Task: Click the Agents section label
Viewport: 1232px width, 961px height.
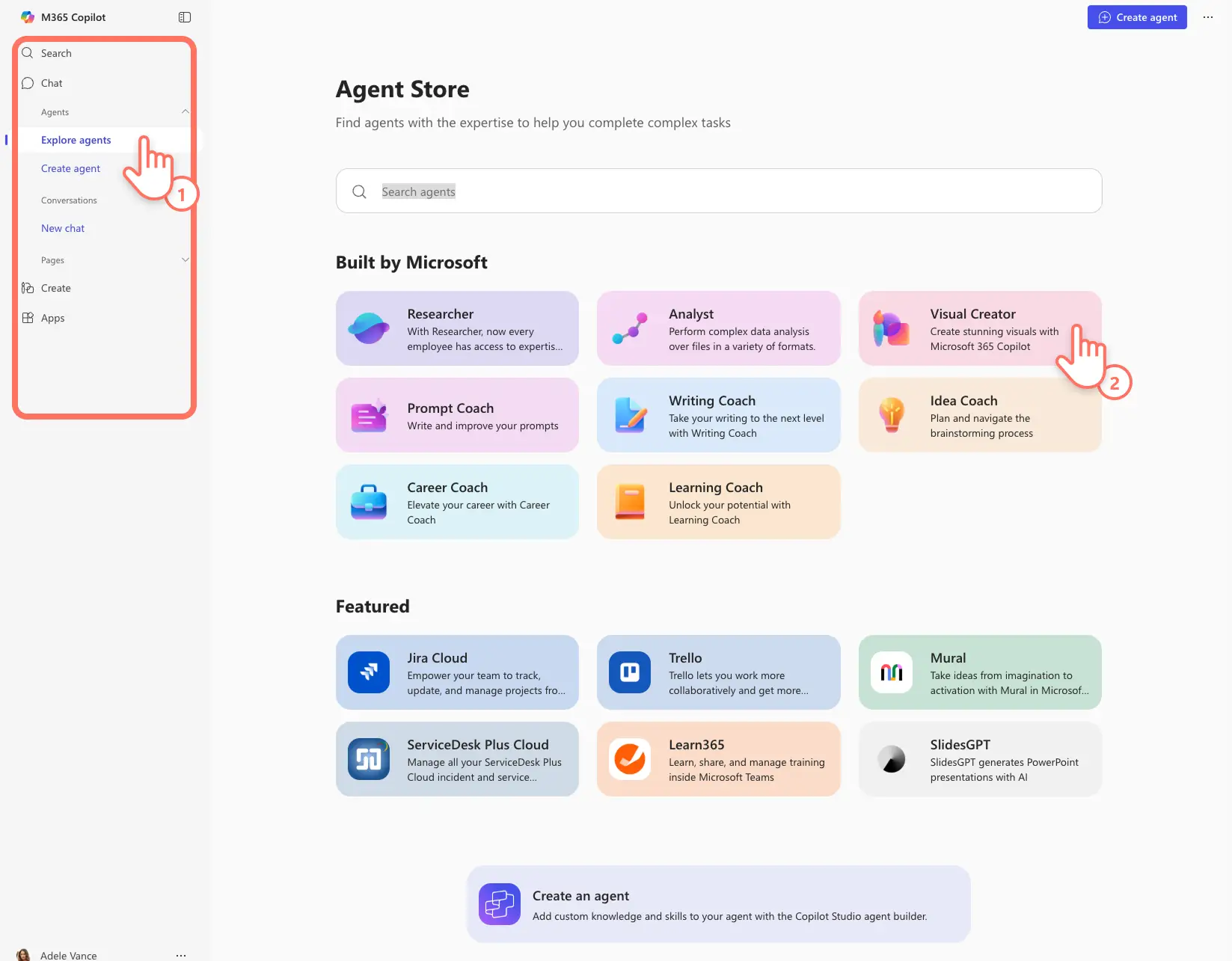Action: tap(55, 112)
